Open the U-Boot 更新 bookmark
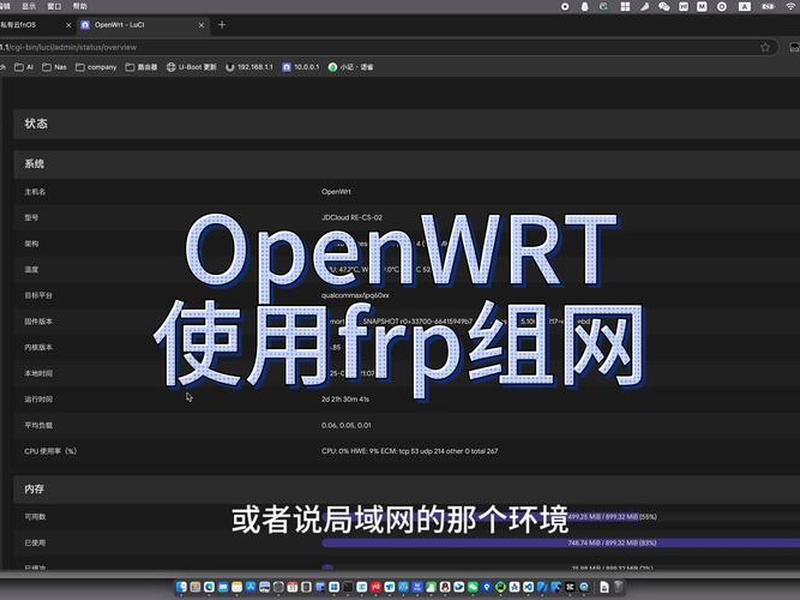Viewport: 800px width, 600px height. click(191, 67)
